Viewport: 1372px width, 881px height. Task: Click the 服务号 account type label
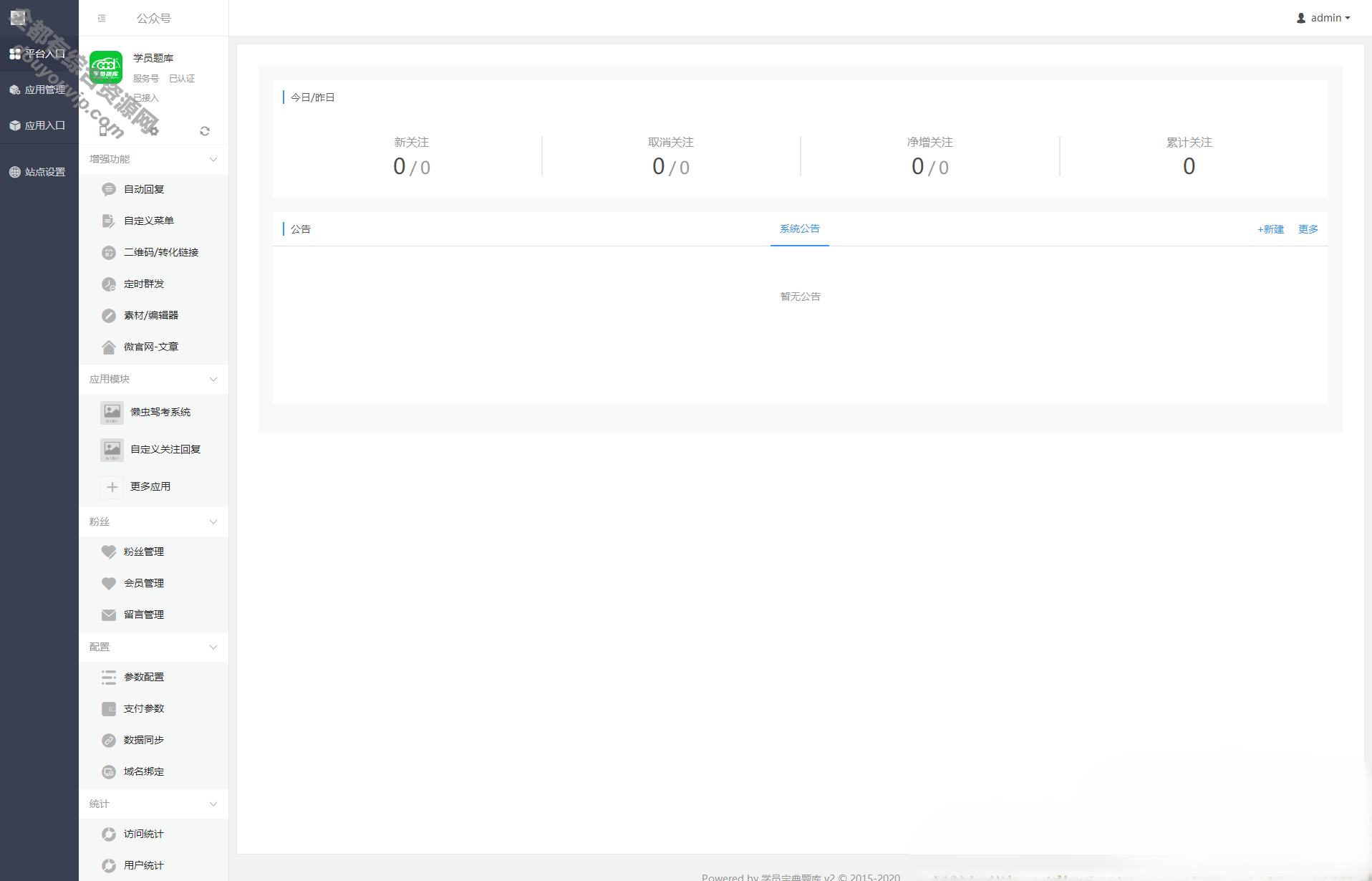pyautogui.click(x=146, y=79)
